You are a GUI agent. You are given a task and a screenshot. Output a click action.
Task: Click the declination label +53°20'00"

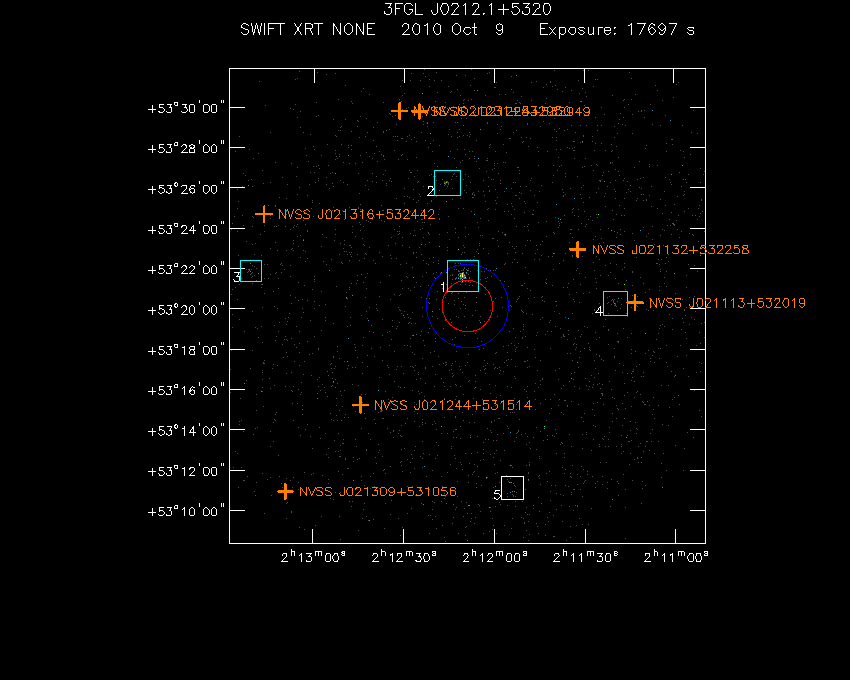click(186, 310)
